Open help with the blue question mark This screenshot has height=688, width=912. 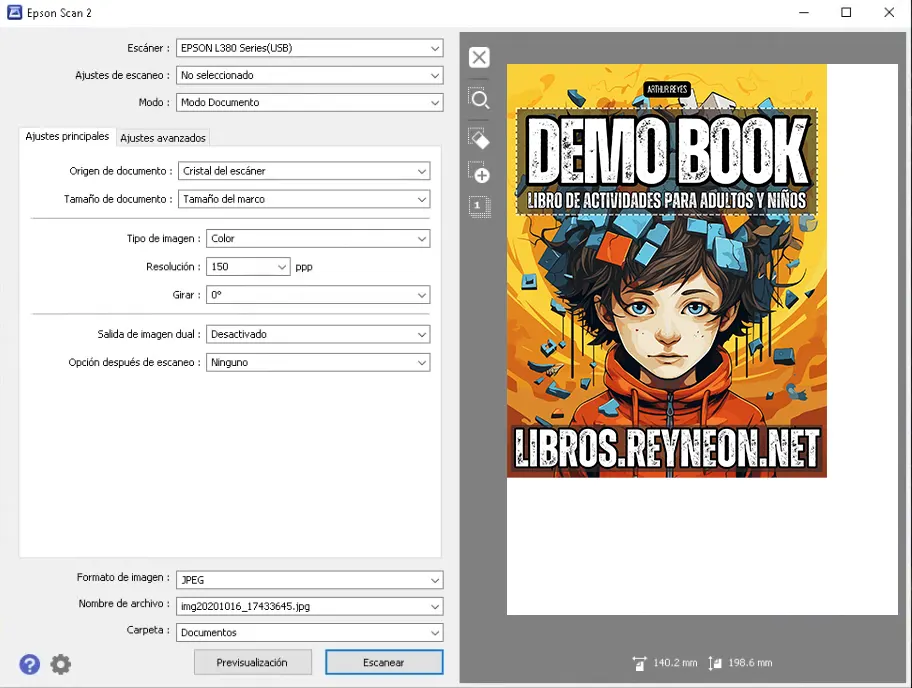[30, 664]
